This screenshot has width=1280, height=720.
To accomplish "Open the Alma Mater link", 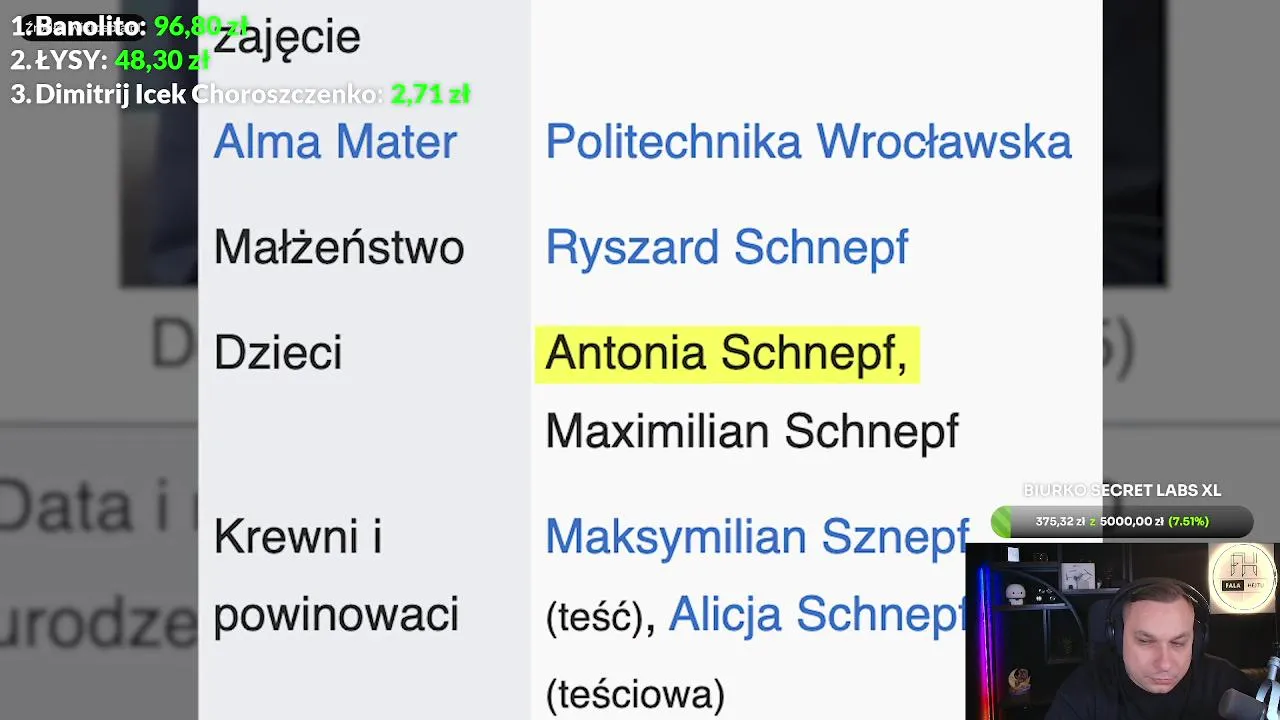I will tap(335, 142).
